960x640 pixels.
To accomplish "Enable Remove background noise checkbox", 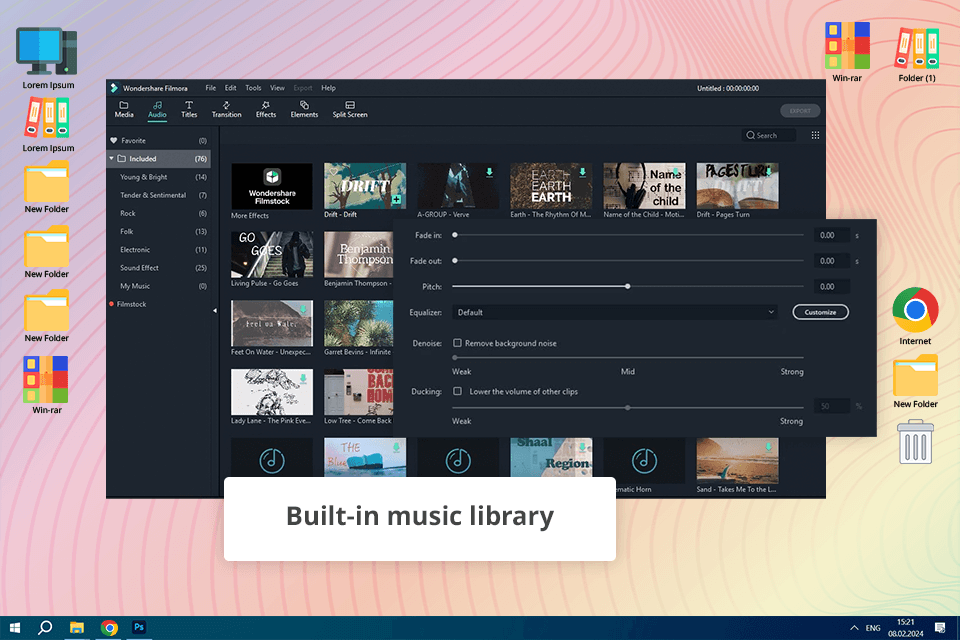I will [457, 343].
